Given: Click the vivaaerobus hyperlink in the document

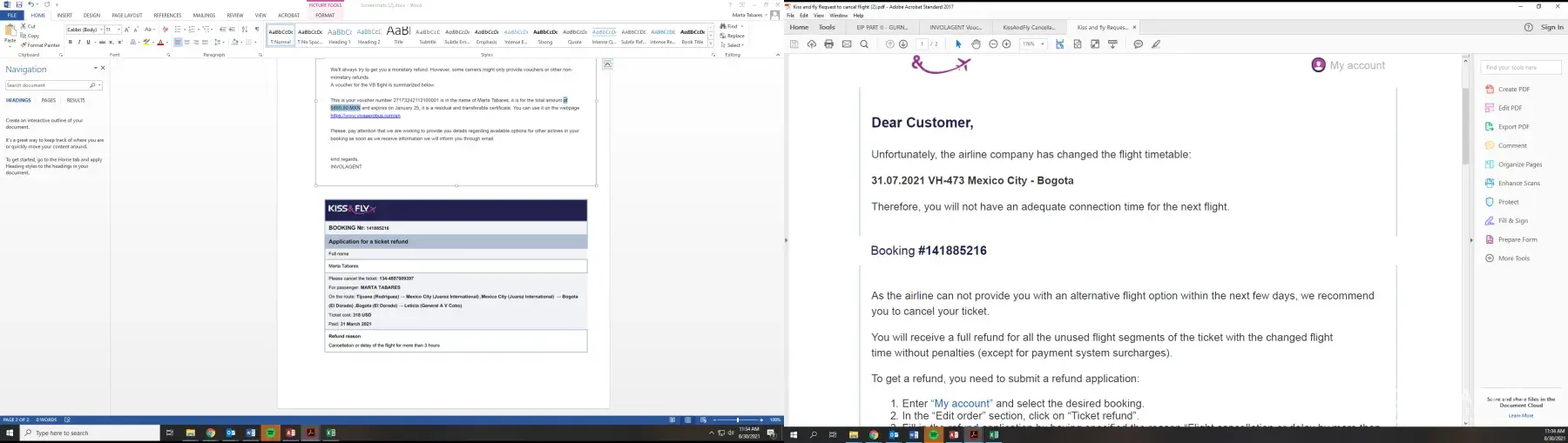Looking at the screenshot, I should (x=365, y=116).
